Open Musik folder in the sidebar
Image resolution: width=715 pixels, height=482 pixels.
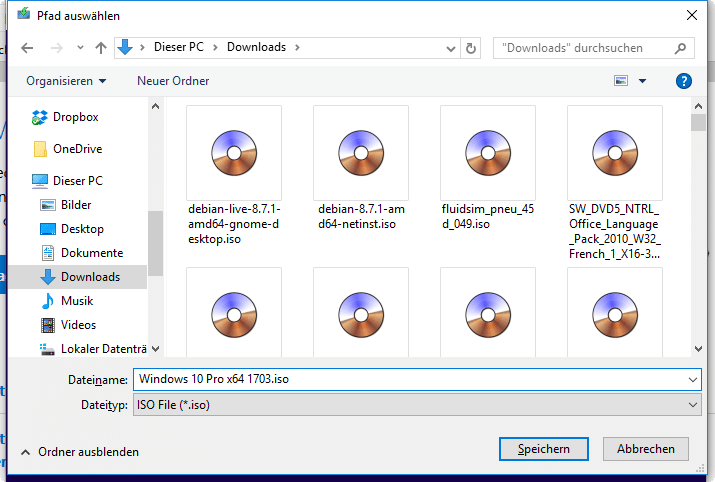(77, 301)
